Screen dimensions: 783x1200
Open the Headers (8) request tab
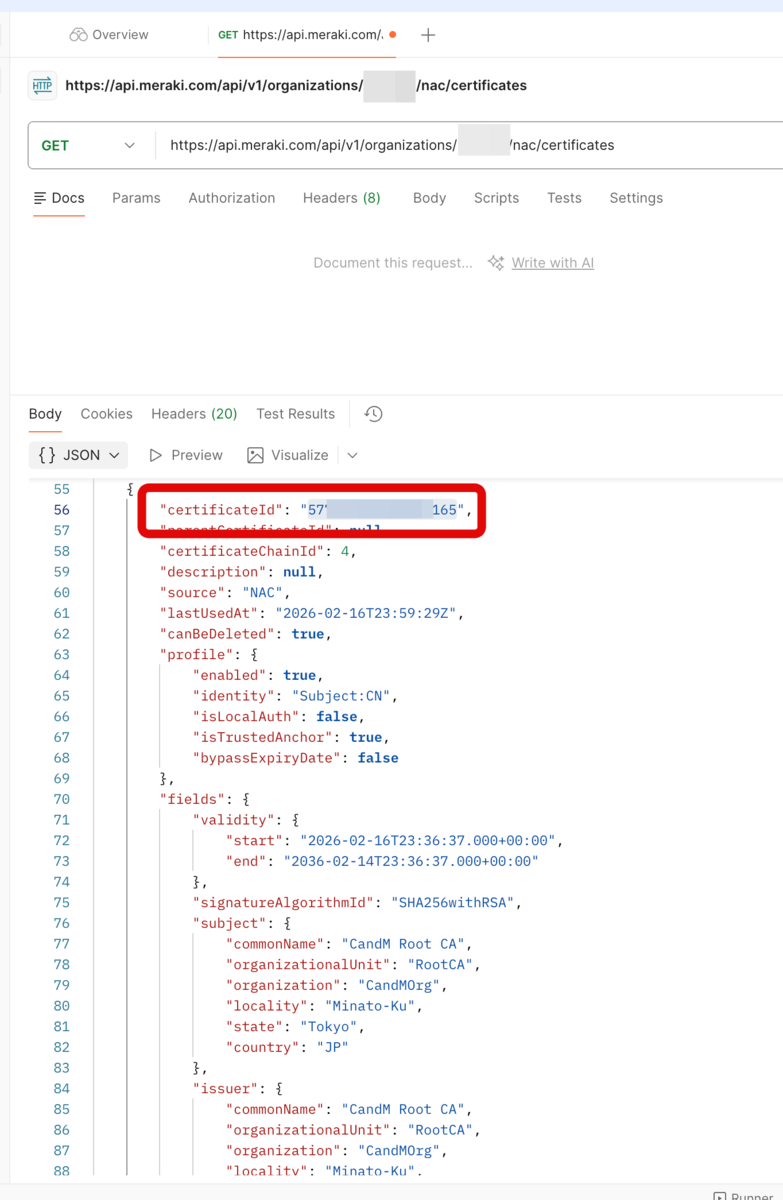point(342,198)
